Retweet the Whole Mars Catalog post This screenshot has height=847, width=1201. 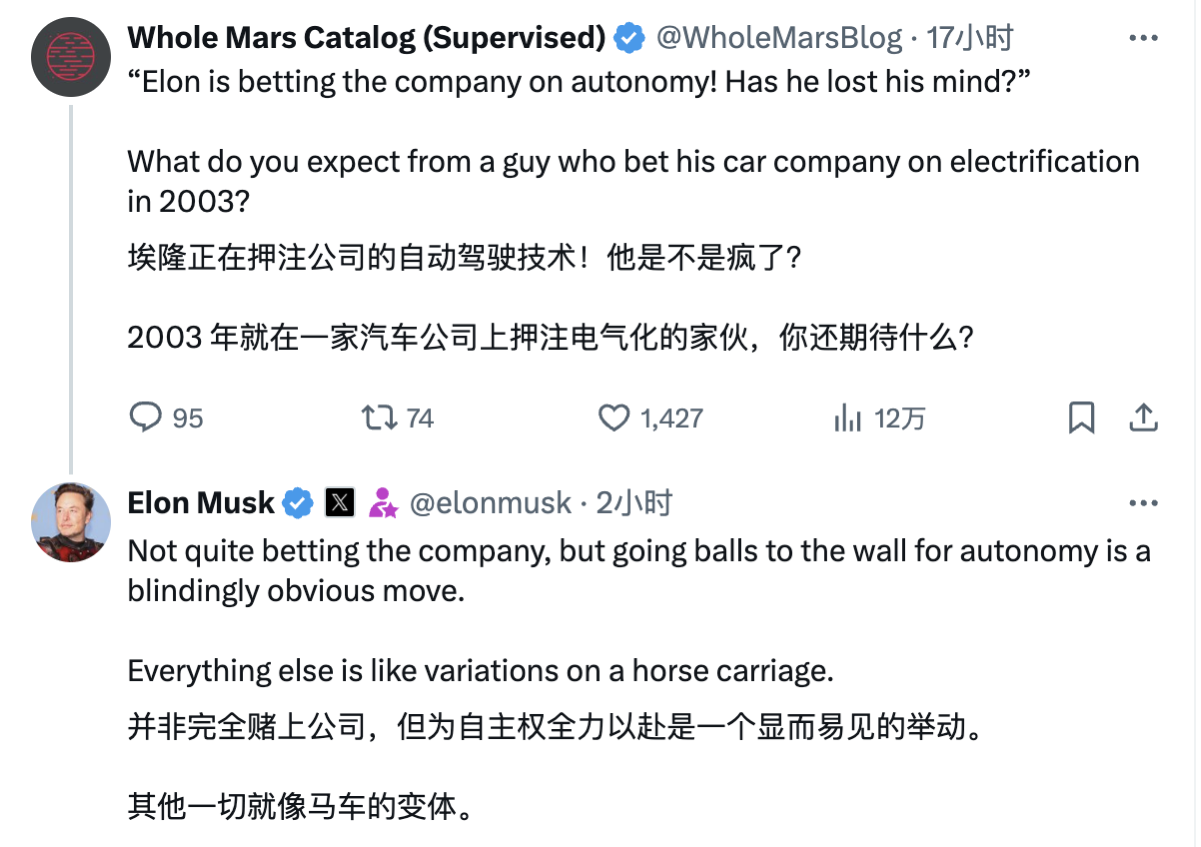(x=378, y=417)
